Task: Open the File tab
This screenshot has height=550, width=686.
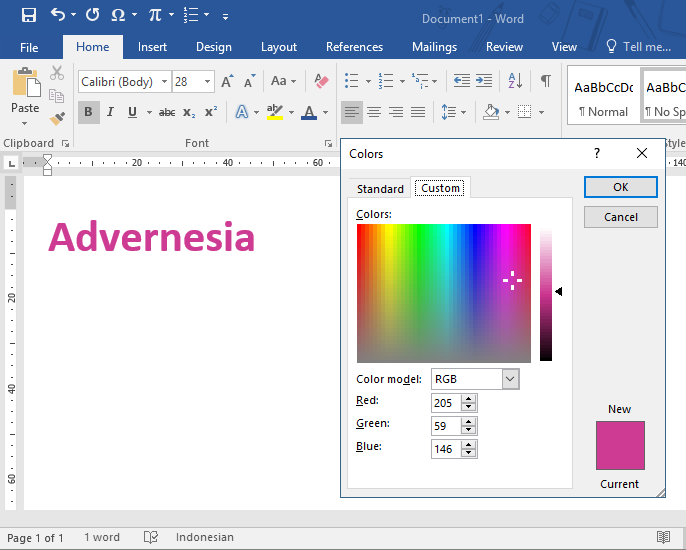Action: point(29,47)
